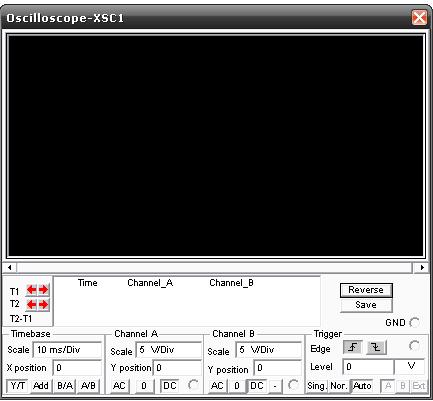
Task: Choose trigger source B
Action: point(403,386)
